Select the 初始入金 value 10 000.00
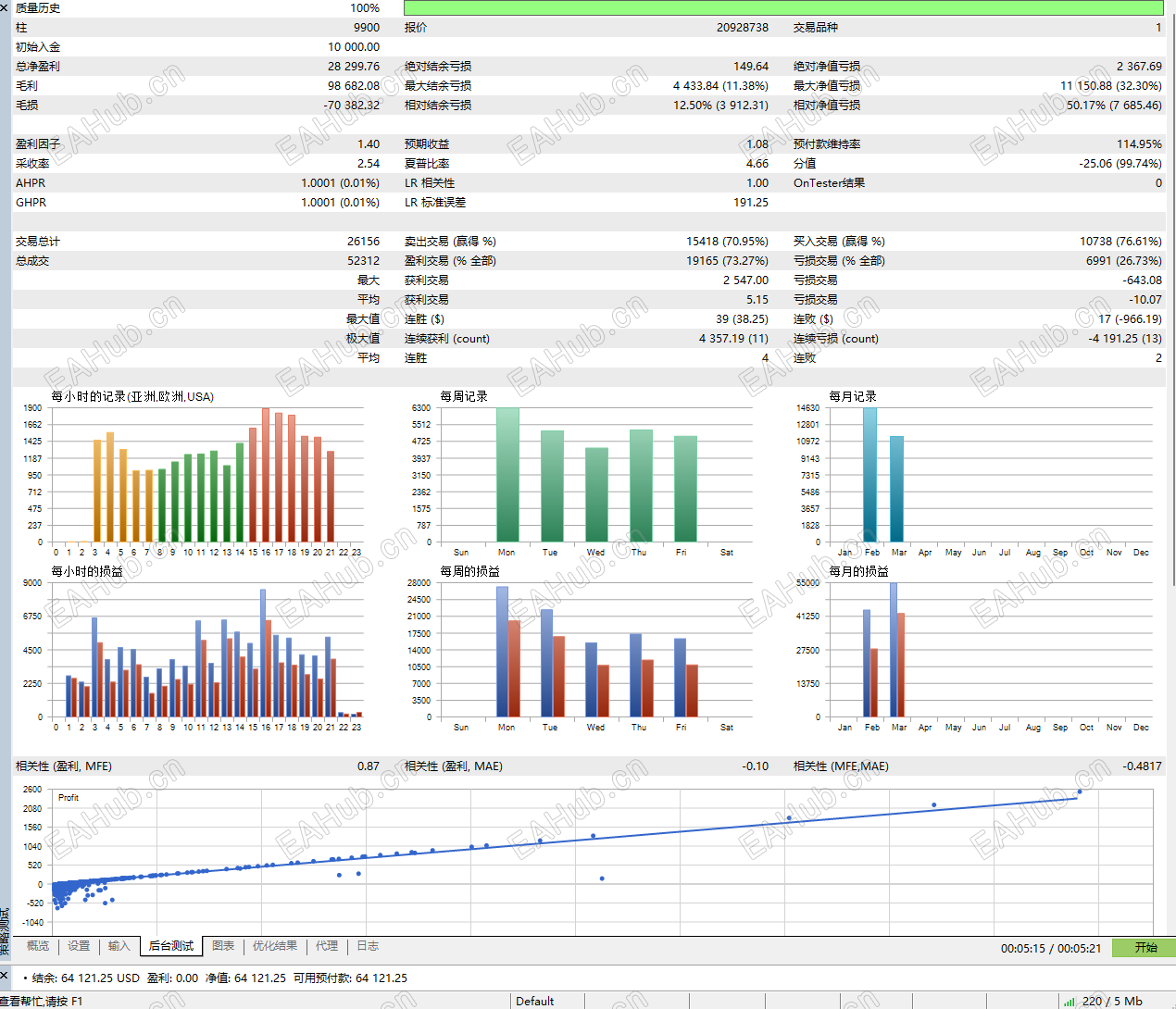Image resolution: width=1176 pixels, height=1009 pixels. pyautogui.click(x=353, y=47)
